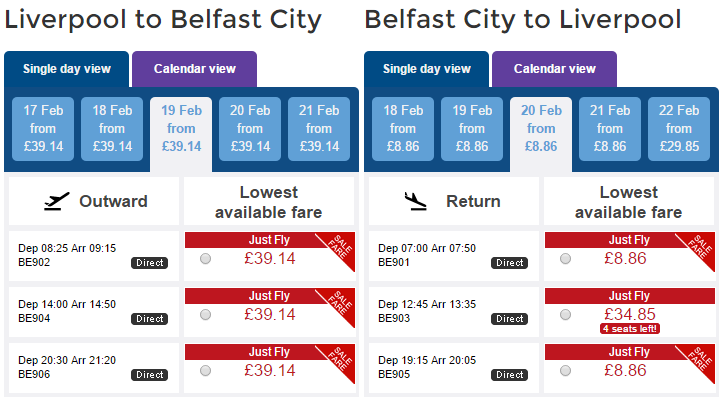
Task: Click Direct badge for flight BE905
Action: [509, 375]
